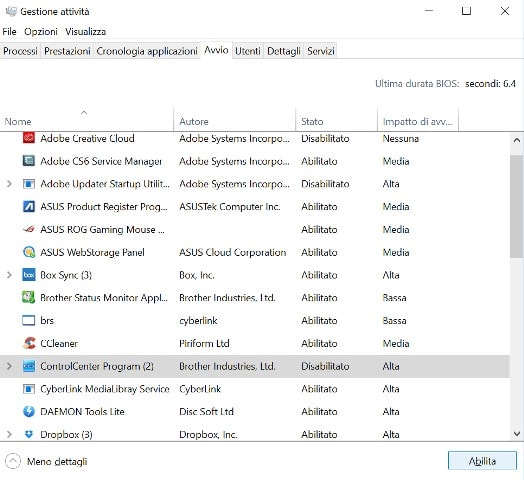The width and height of the screenshot is (524, 480).
Task: Select the Adobe CS6 Service Manager name
Action: point(101,161)
